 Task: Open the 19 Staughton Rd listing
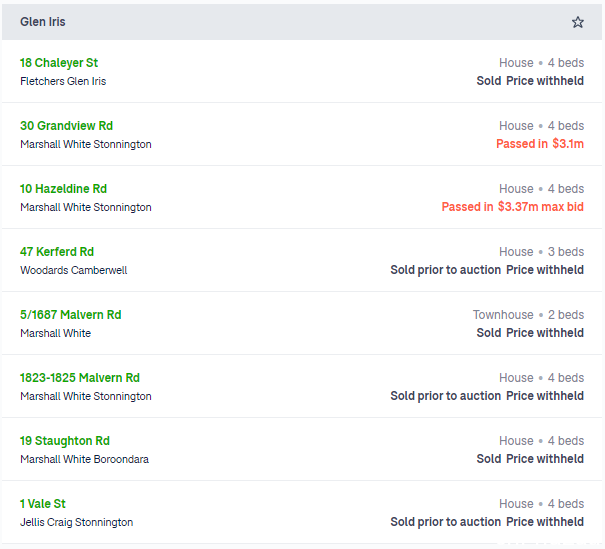coord(65,441)
